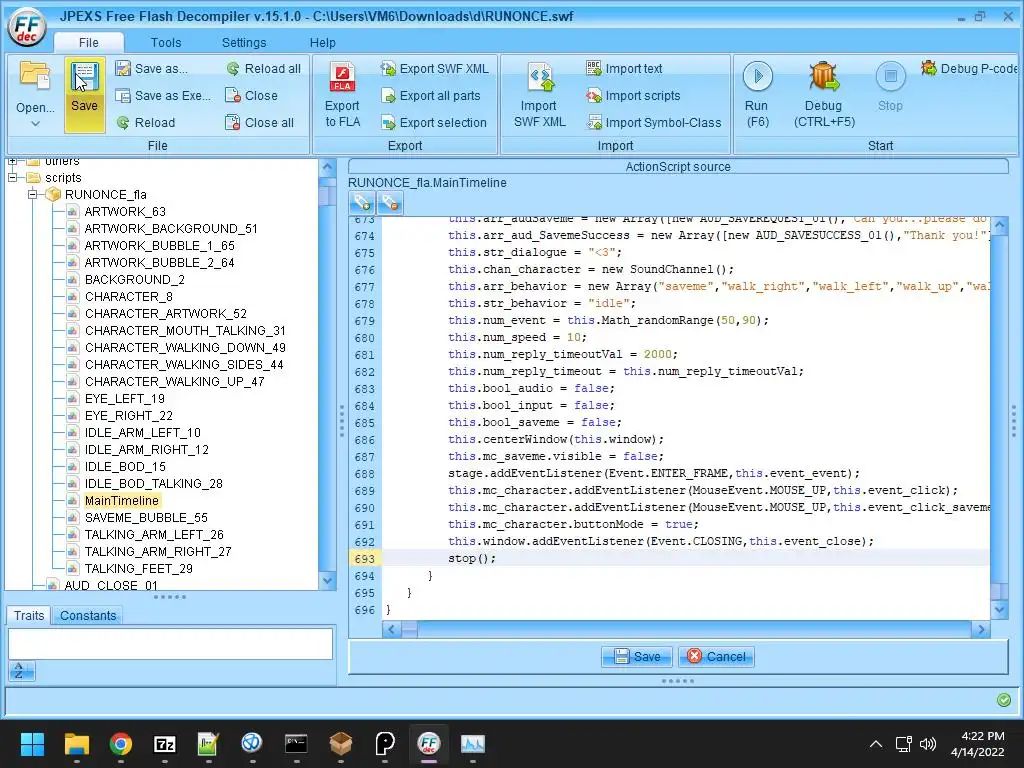Switch to the Constants tab
The width and height of the screenshot is (1024, 768).
tap(88, 615)
